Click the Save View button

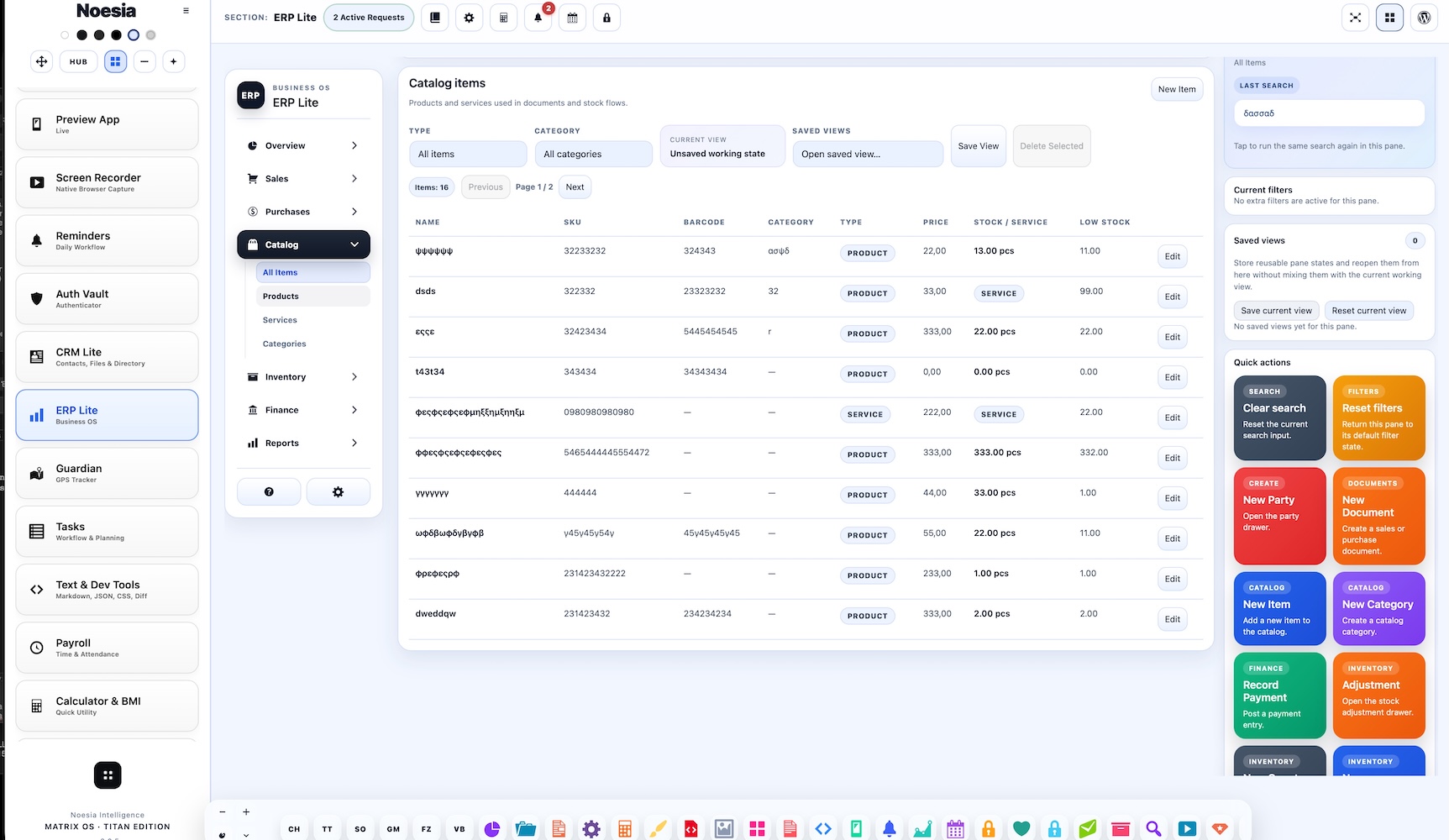[x=978, y=146]
